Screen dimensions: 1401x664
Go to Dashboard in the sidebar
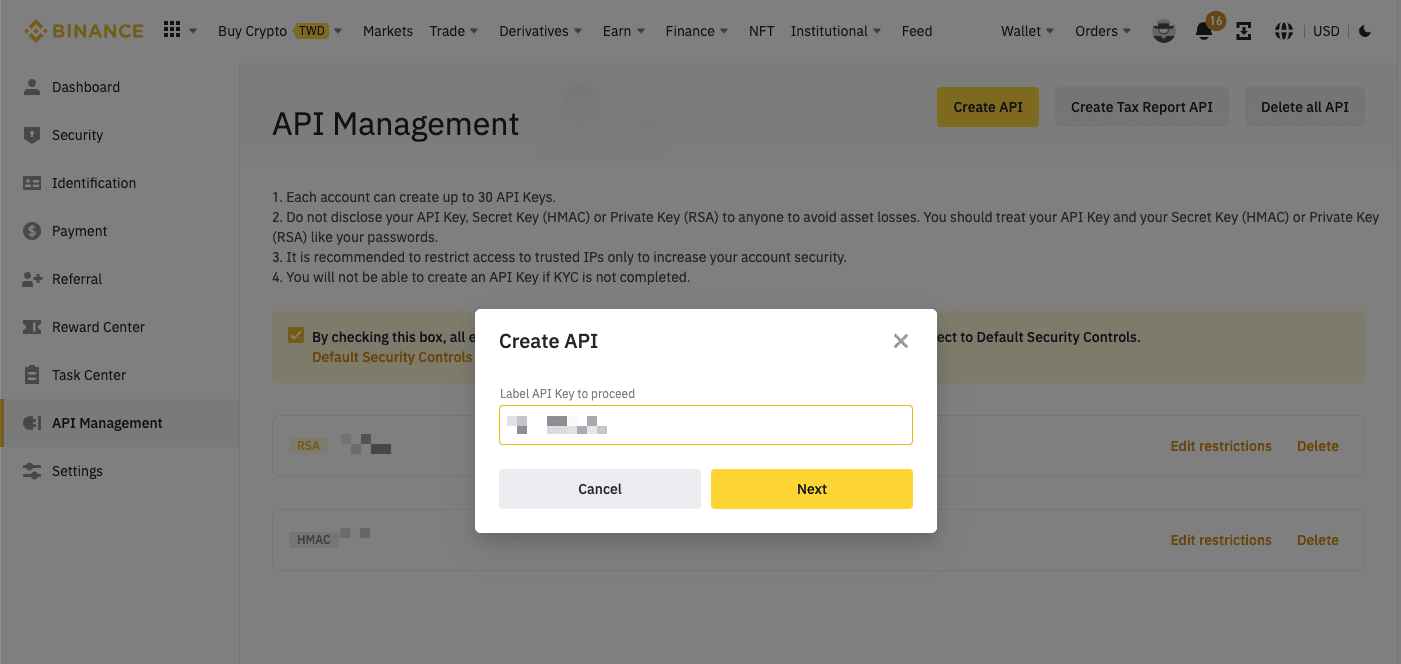(85, 87)
